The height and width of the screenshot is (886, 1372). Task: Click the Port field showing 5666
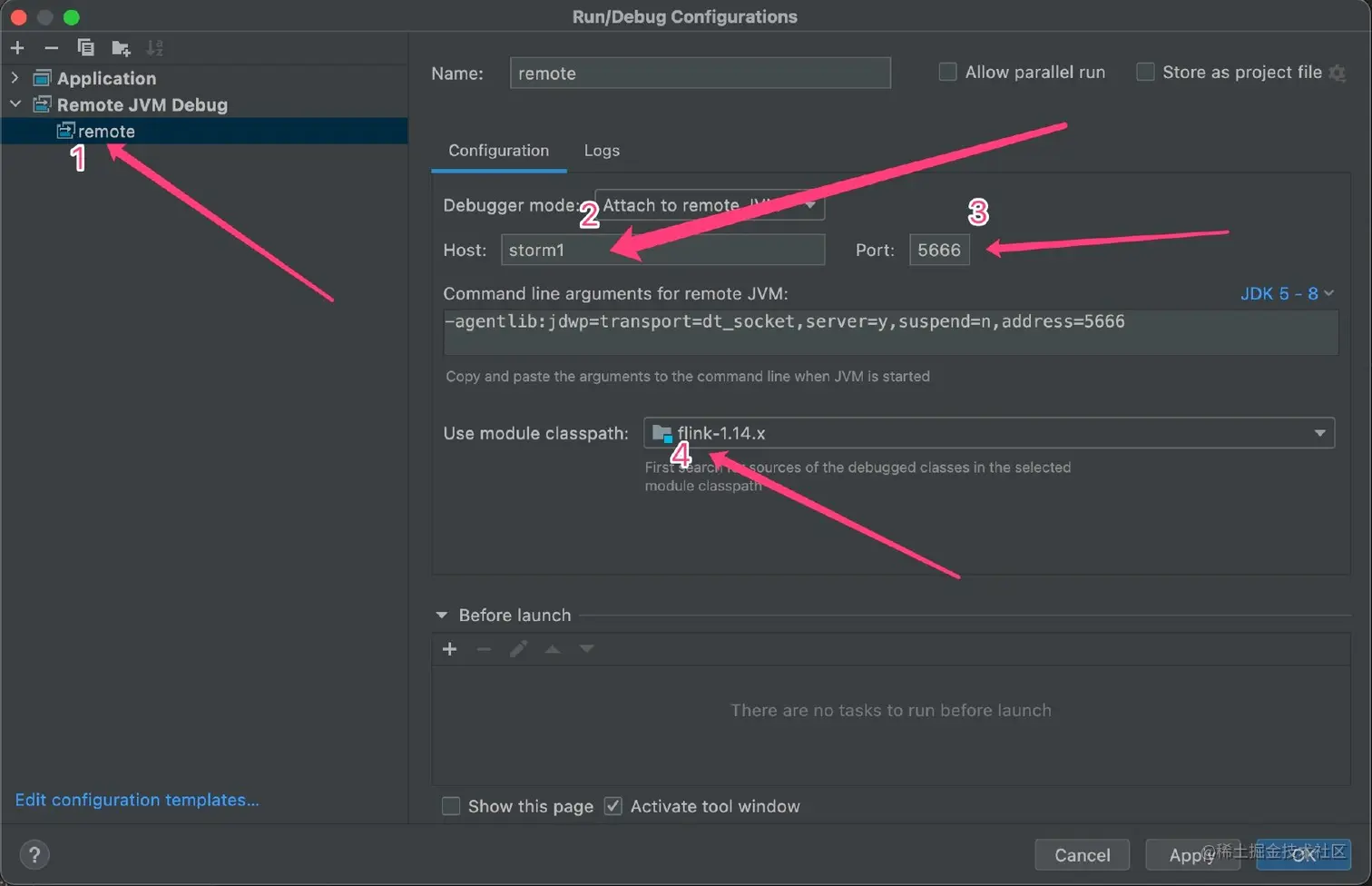[x=939, y=250]
